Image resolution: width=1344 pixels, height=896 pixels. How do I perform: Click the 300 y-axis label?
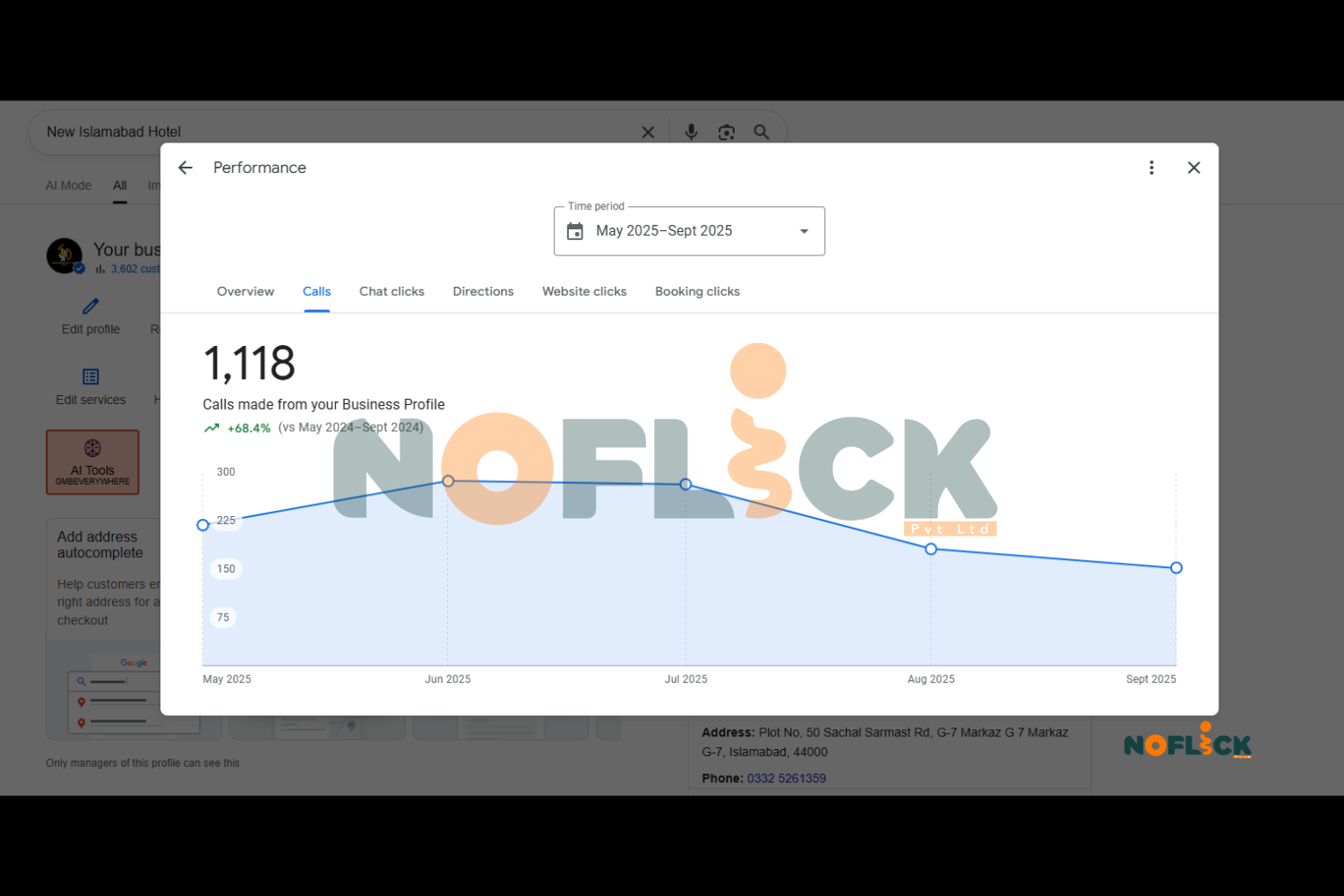tap(226, 472)
